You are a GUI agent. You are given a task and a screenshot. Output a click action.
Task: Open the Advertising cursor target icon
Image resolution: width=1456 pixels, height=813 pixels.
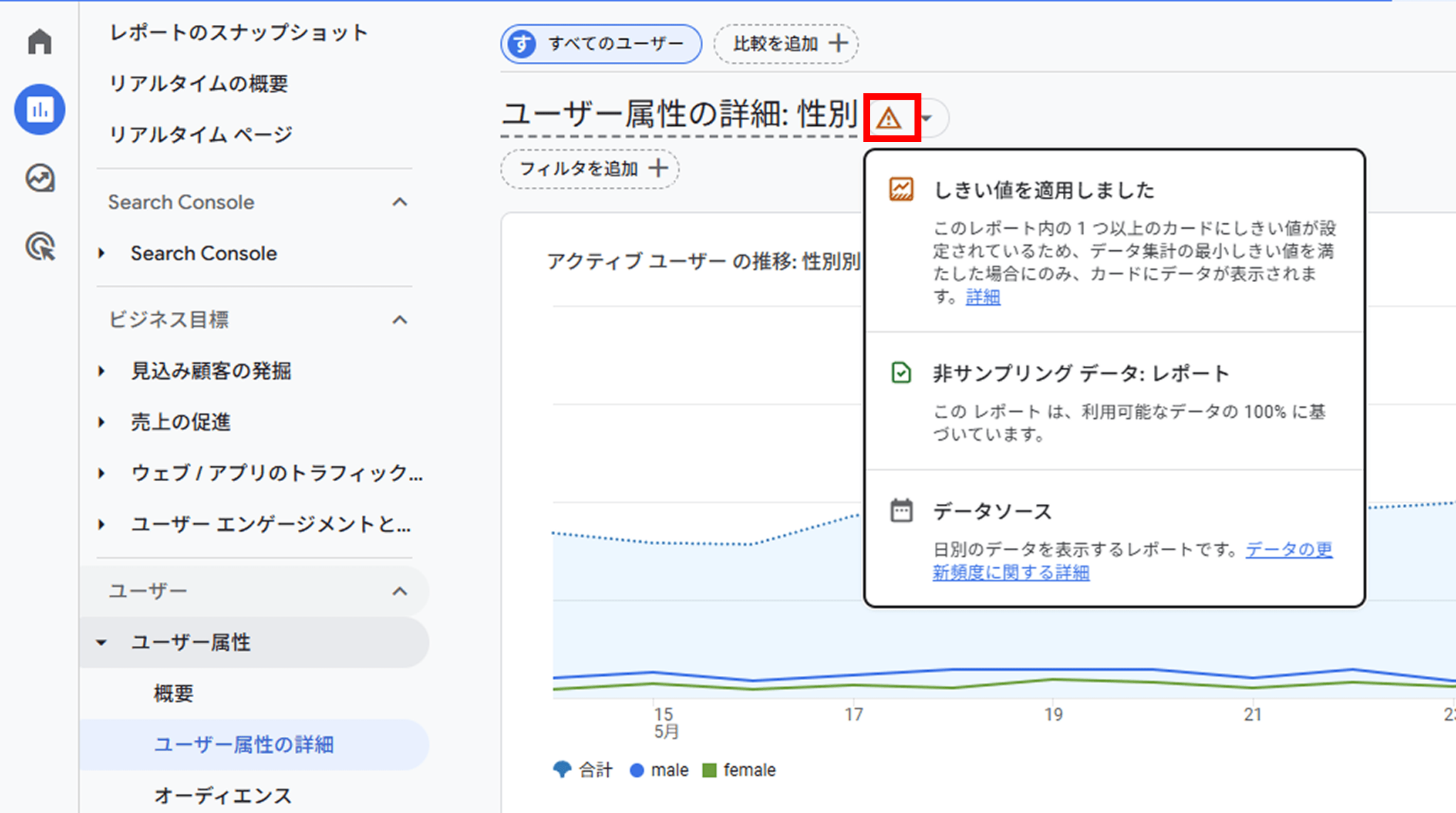tap(40, 247)
